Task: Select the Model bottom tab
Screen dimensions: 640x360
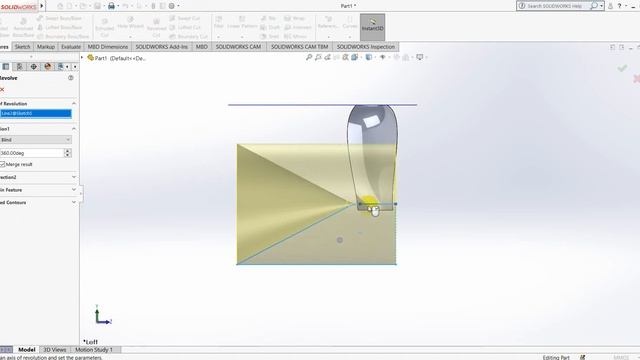Action: pyautogui.click(x=27, y=350)
